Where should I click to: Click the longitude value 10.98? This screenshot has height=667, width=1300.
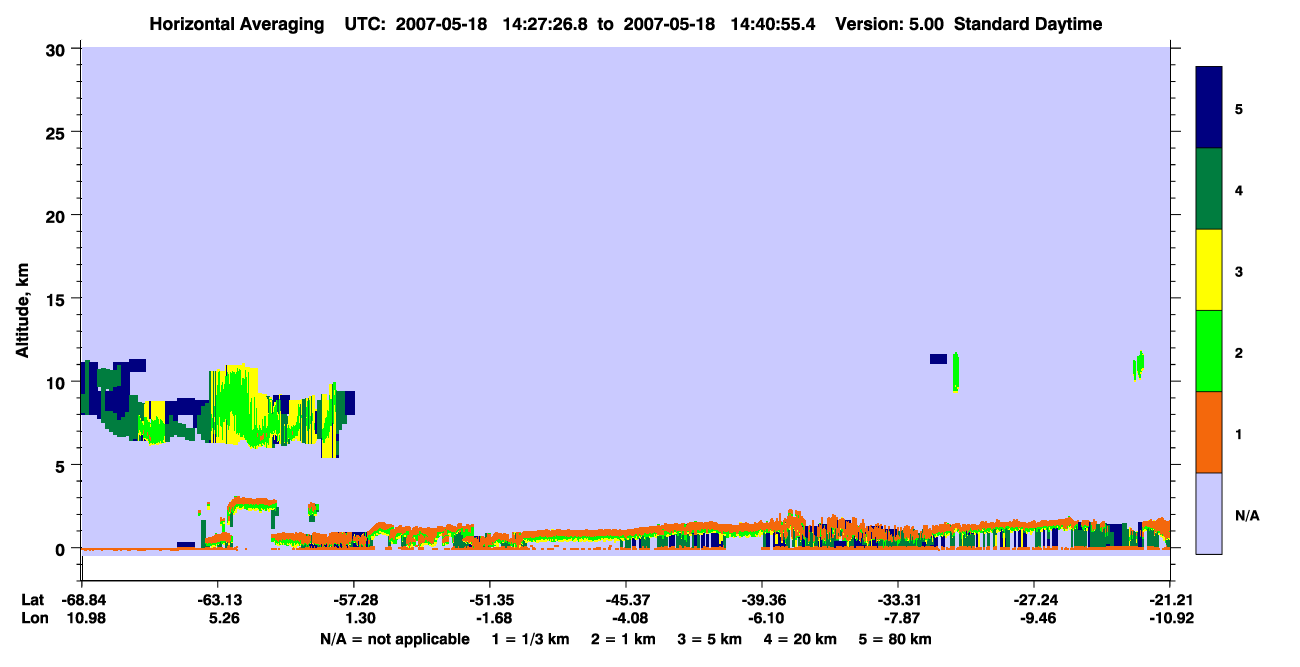pos(82,618)
